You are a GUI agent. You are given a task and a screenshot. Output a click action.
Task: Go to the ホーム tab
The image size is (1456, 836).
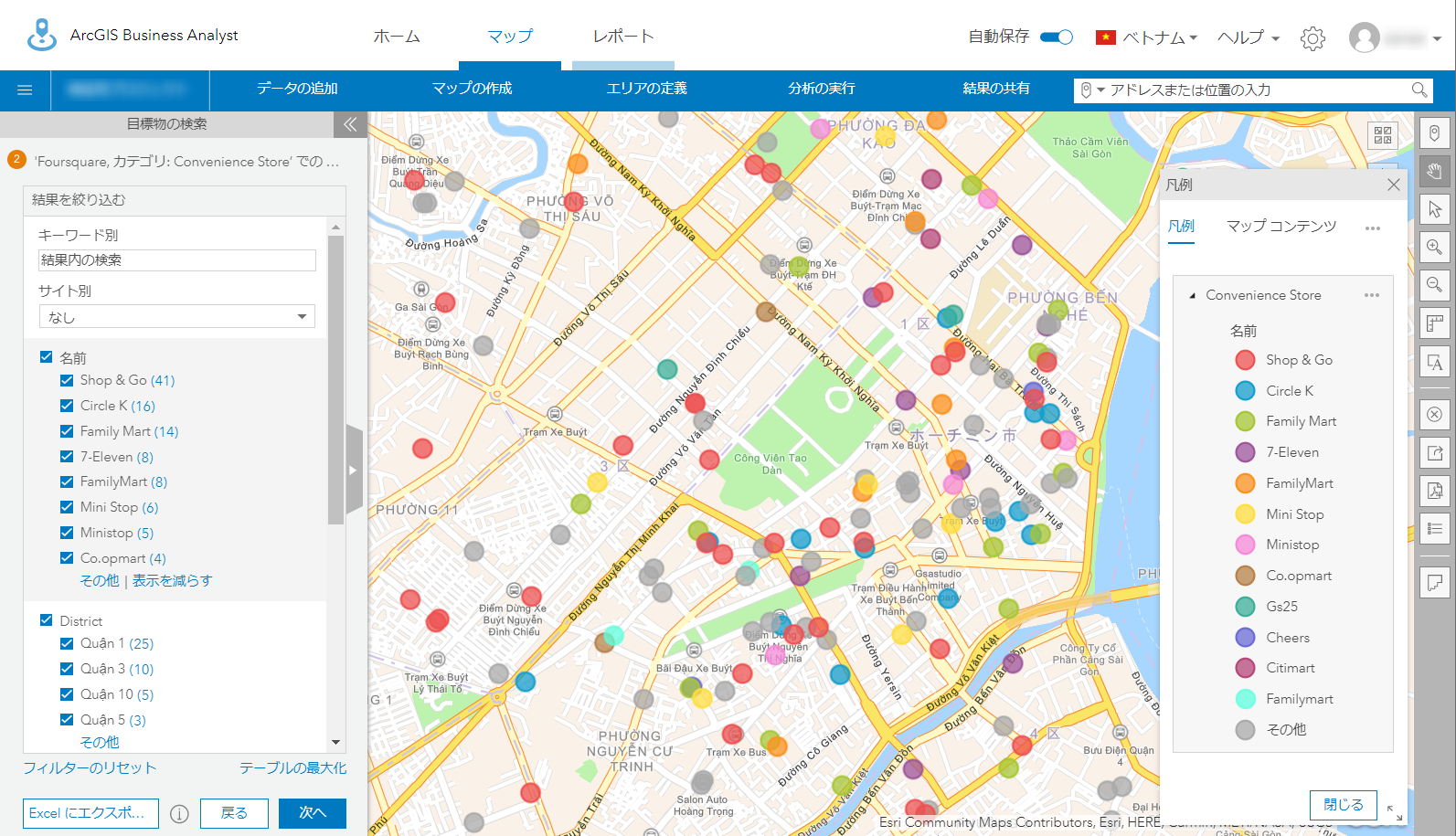coord(397,37)
